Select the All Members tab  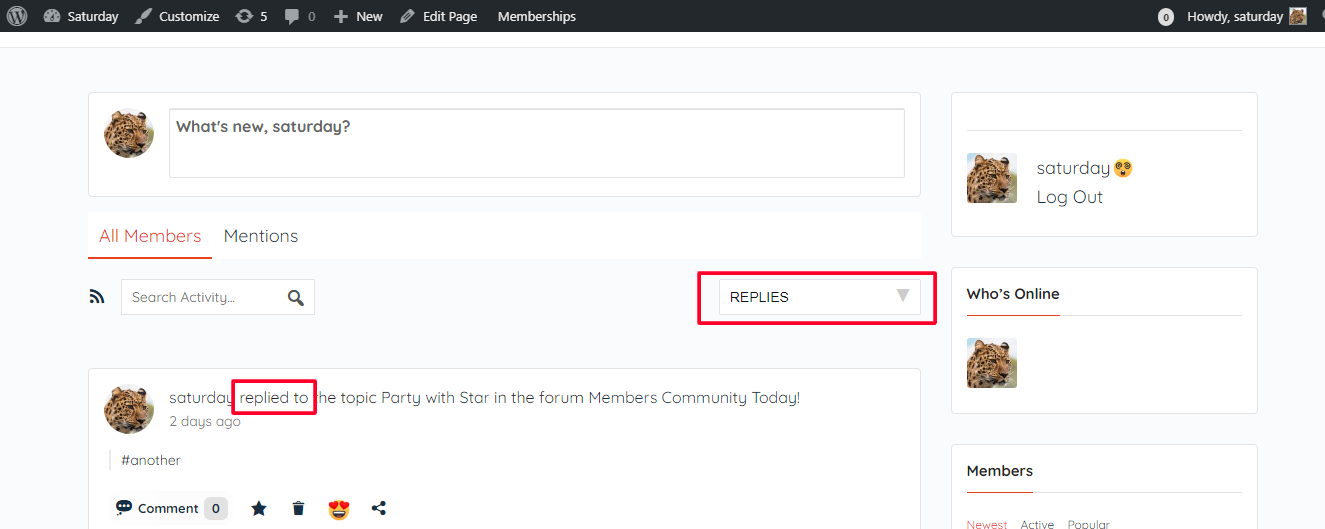150,236
